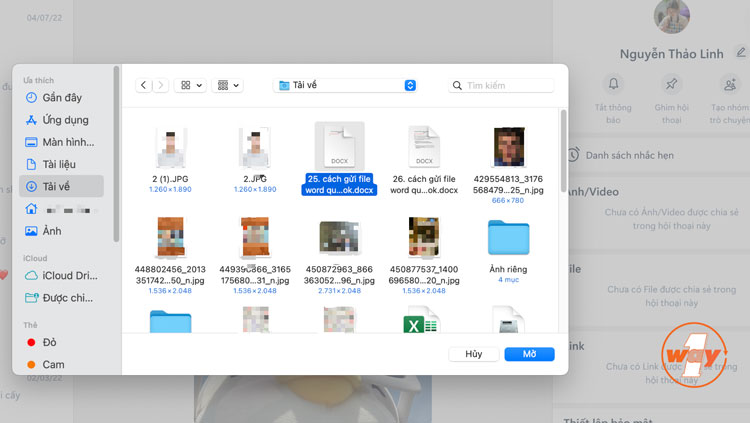Open the icon view options dropdown
Screen dimensions: 750x423
tap(190, 85)
